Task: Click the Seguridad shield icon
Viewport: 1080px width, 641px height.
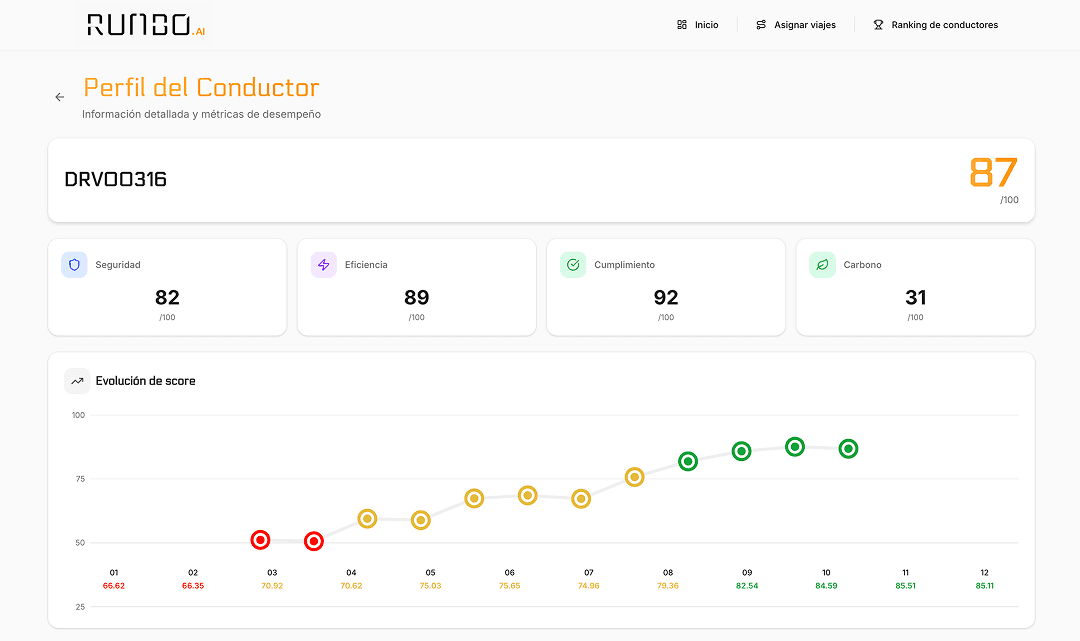Action: [x=74, y=264]
